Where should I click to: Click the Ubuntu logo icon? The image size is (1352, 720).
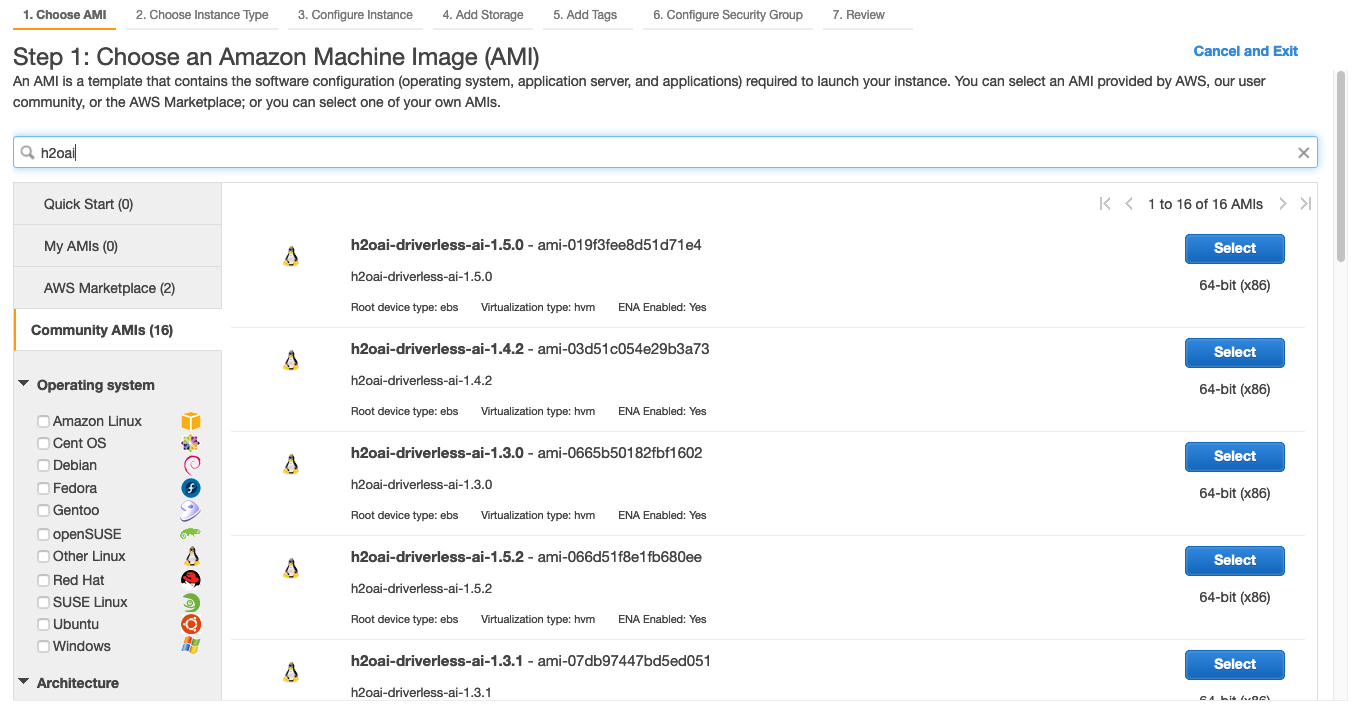tap(190, 623)
